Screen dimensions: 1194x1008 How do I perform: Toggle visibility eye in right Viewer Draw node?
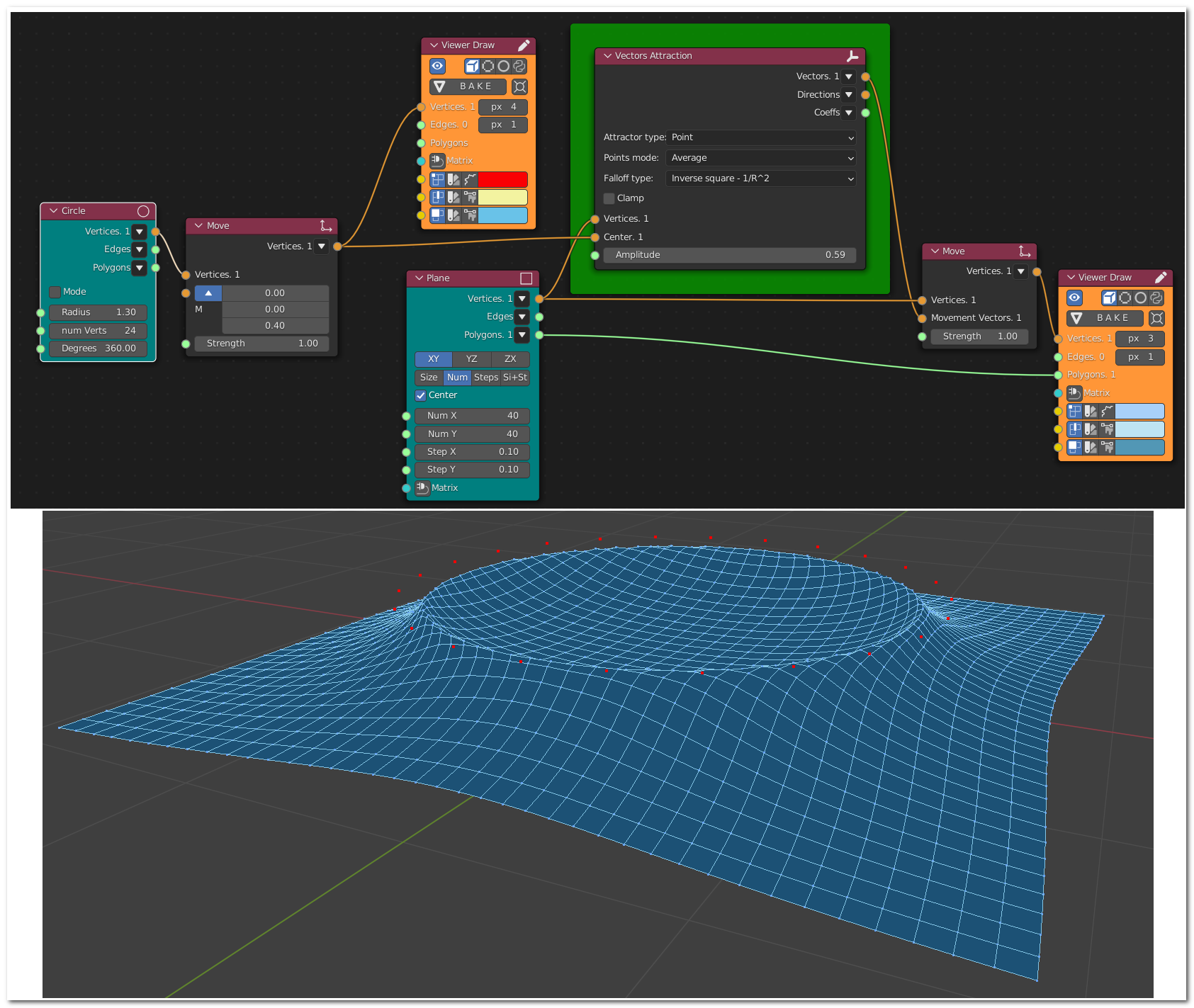point(1075,298)
